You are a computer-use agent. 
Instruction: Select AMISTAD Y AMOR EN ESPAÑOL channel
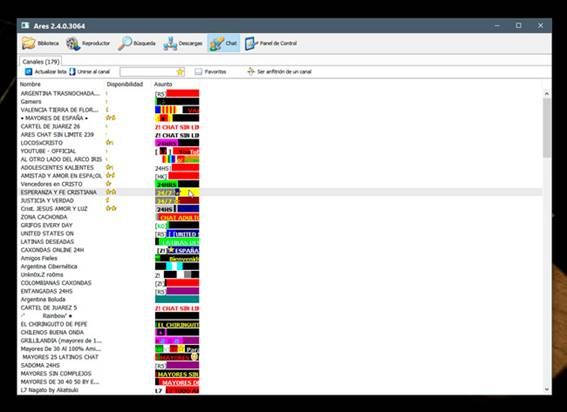click(x=61, y=176)
